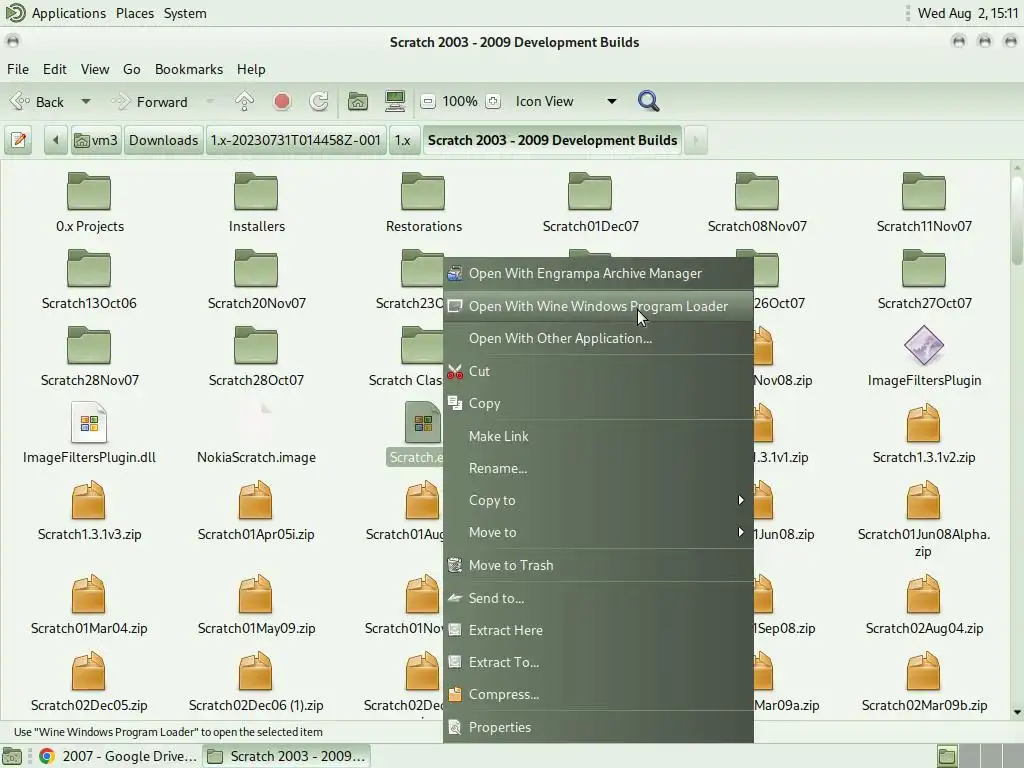The height and width of the screenshot is (768, 1024).
Task: Select the Scratch01May09.zip archive icon
Action: point(256,594)
